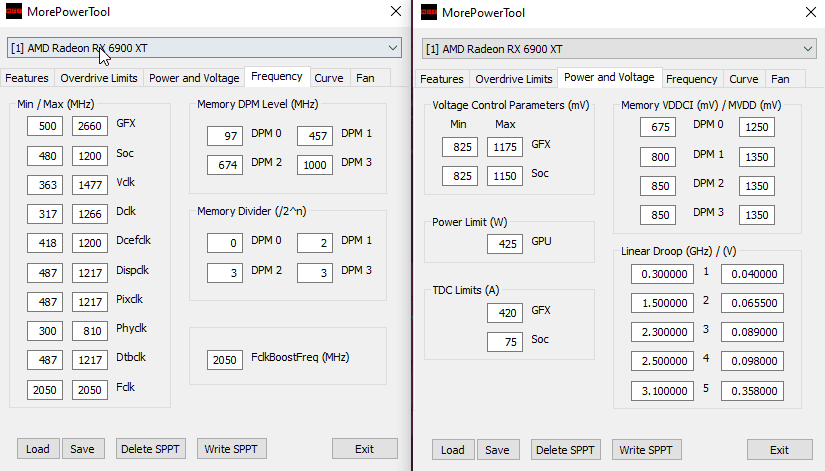Viewport: 825px width, 471px height.
Task: Edit Linear Droop 5 GHz field 3.100000
Action: click(662, 391)
